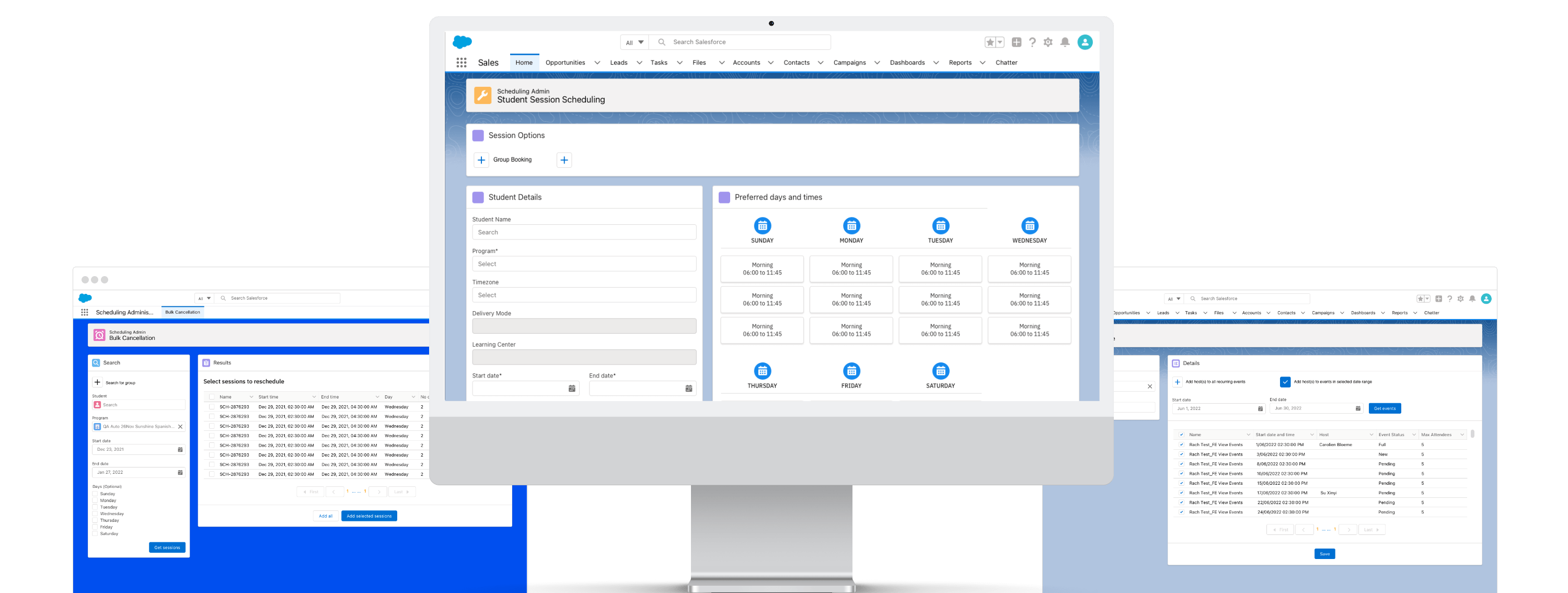Open the Home tab in center screen
This screenshot has height=593, width=1568.
[524, 63]
